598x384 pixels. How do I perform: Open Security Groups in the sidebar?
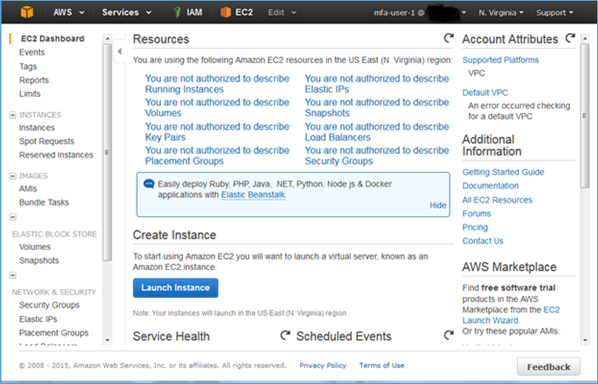click(49, 305)
